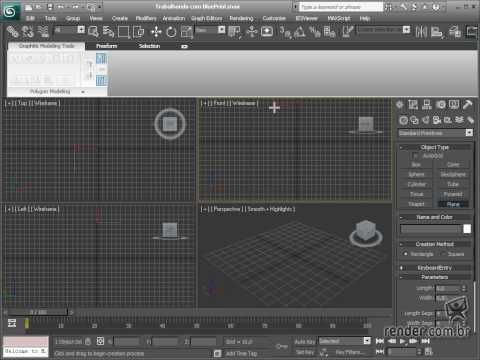
Task: Click the Unlink Selection tool
Action: click(28, 32)
